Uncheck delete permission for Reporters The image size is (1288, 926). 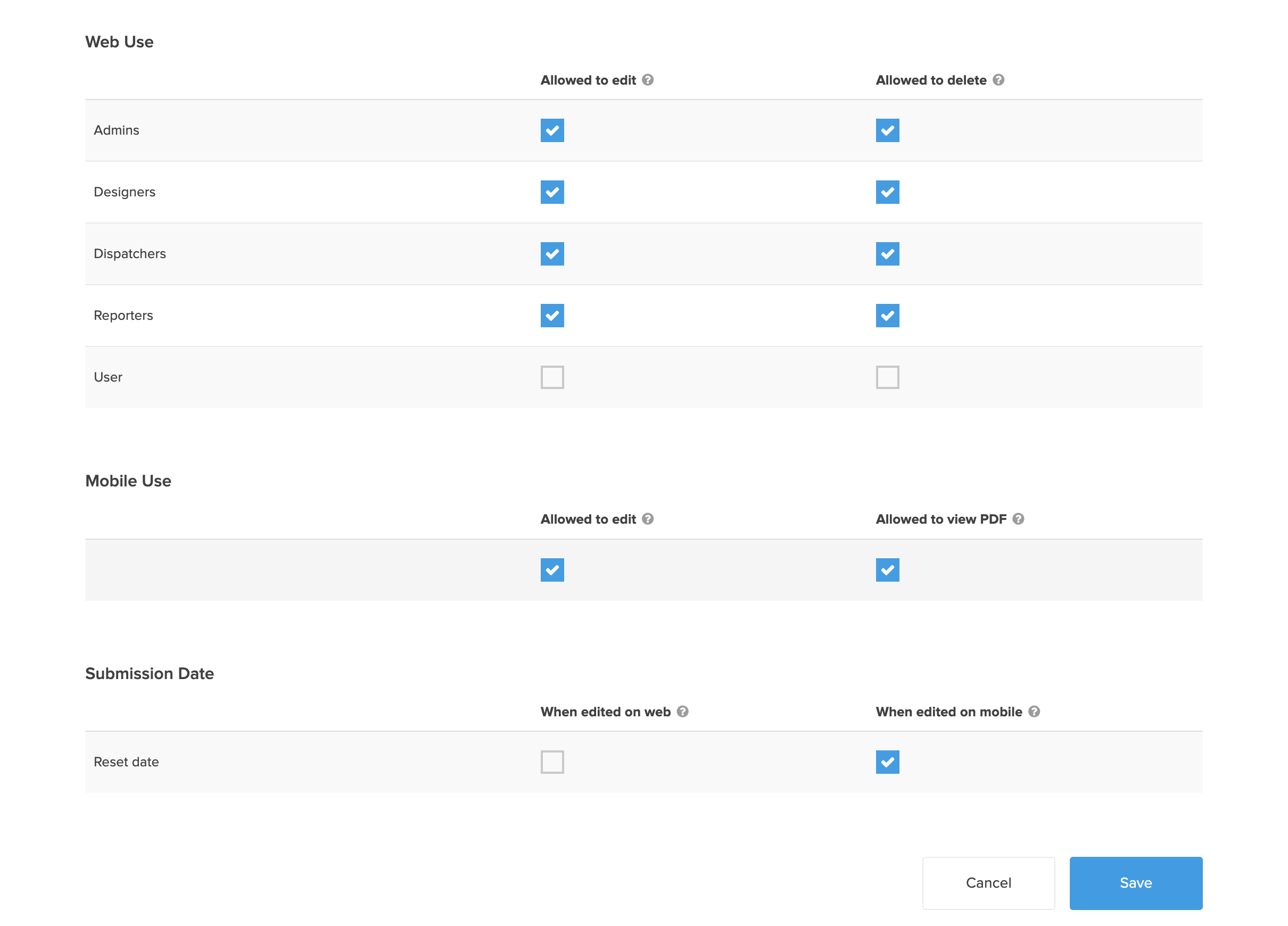[887, 316]
